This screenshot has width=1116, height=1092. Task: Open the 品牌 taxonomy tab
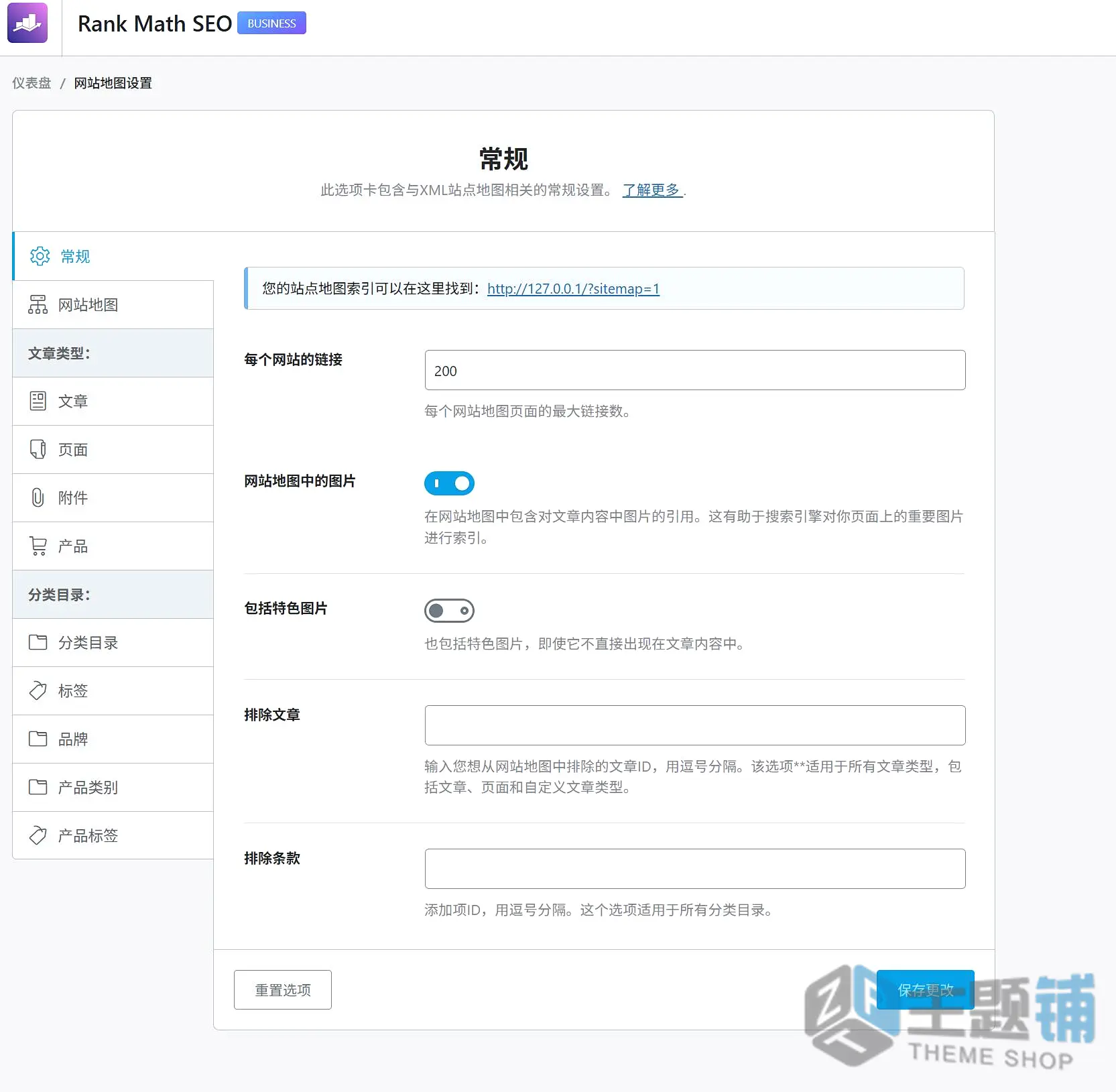point(113,739)
